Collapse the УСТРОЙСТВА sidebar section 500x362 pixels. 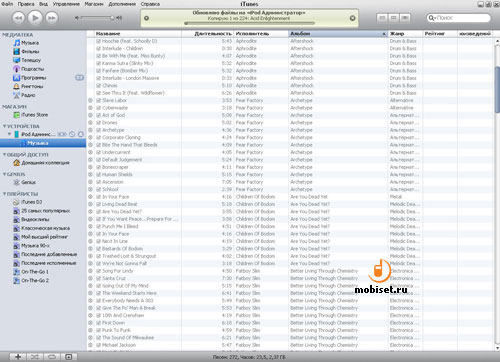4,126
